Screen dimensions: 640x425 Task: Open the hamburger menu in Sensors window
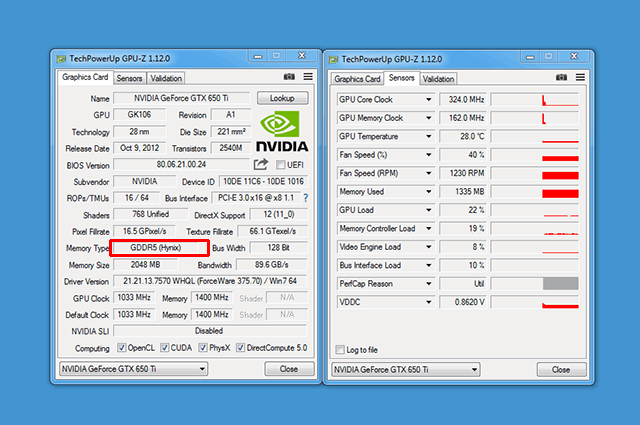point(580,78)
